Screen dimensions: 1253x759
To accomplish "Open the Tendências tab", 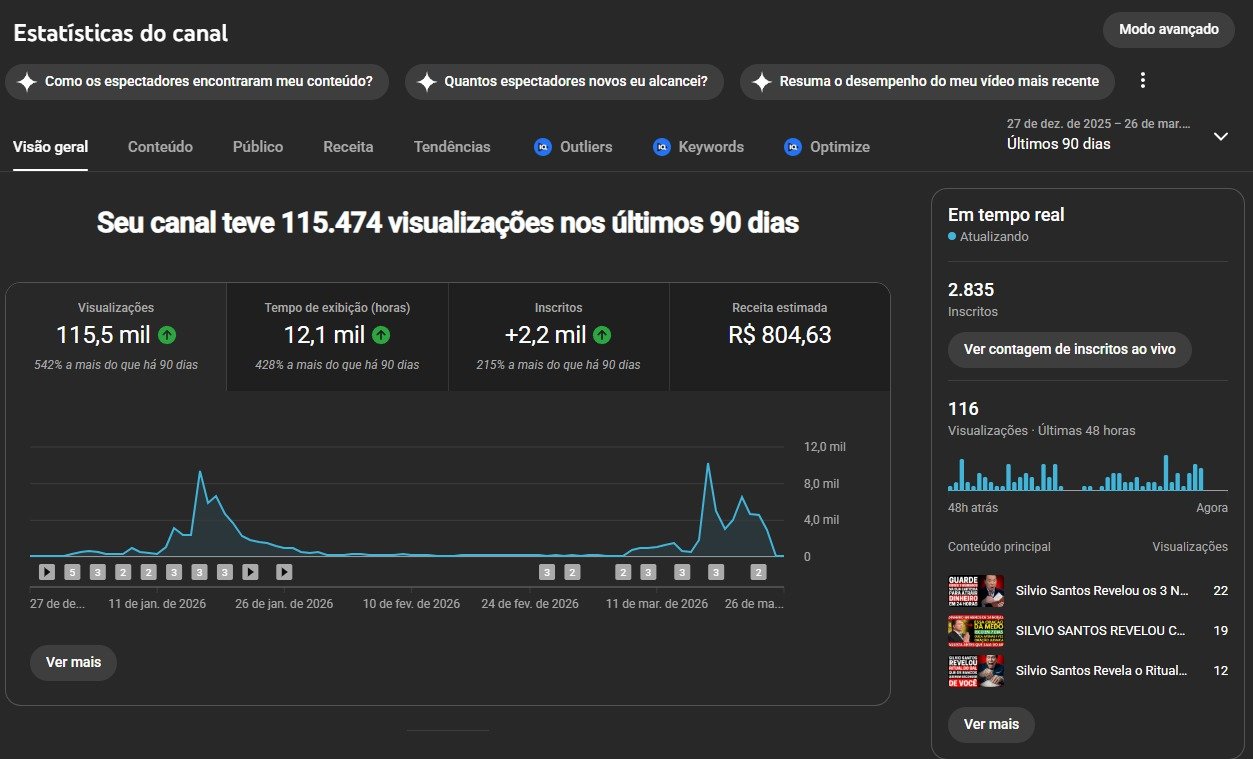I will pyautogui.click(x=452, y=147).
